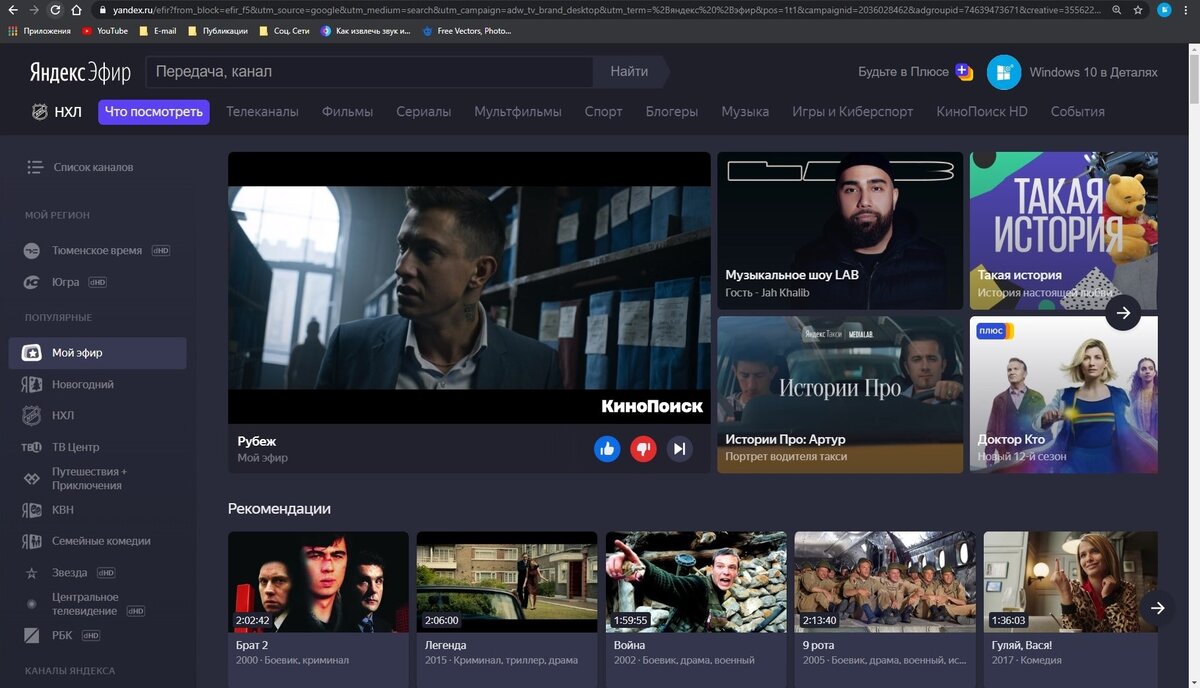
Task: Click the Югра channel icon
Action: click(x=32, y=282)
